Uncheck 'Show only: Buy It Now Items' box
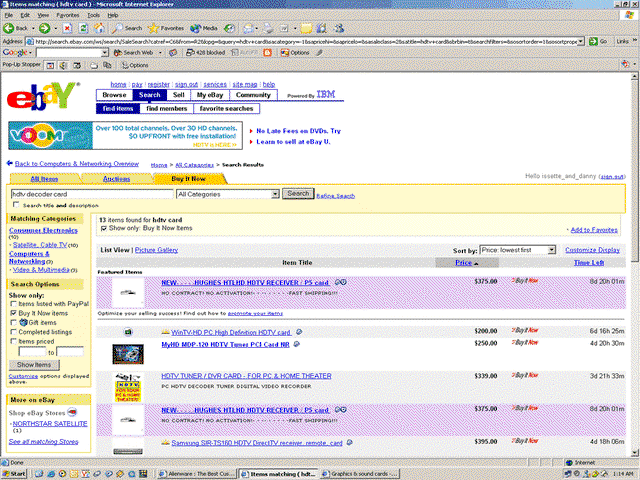 pos(104,228)
